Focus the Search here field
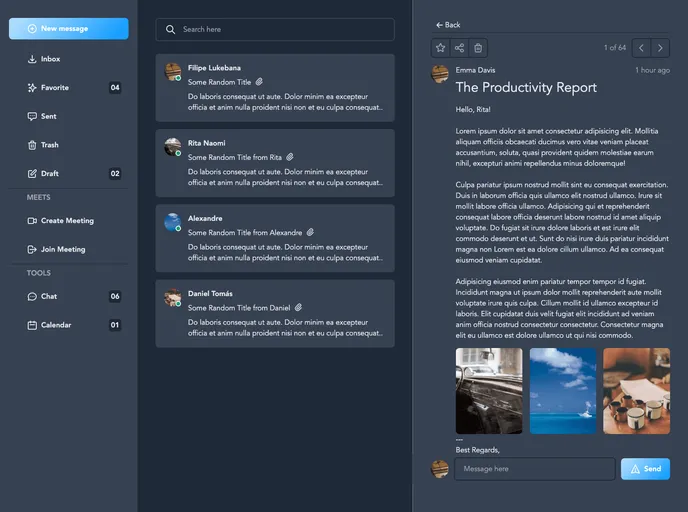 click(x=275, y=29)
